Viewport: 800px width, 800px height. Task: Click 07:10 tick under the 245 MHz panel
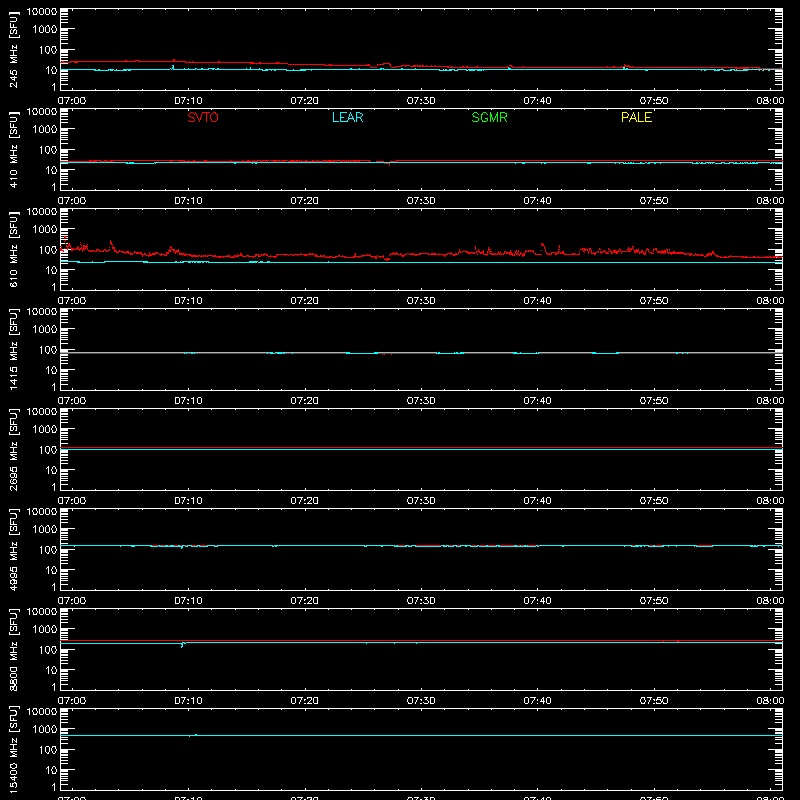[x=188, y=101]
